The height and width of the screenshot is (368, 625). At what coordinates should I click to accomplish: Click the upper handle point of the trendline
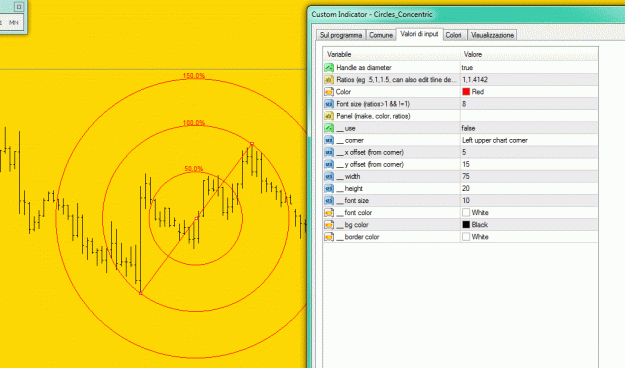pyautogui.click(x=252, y=144)
